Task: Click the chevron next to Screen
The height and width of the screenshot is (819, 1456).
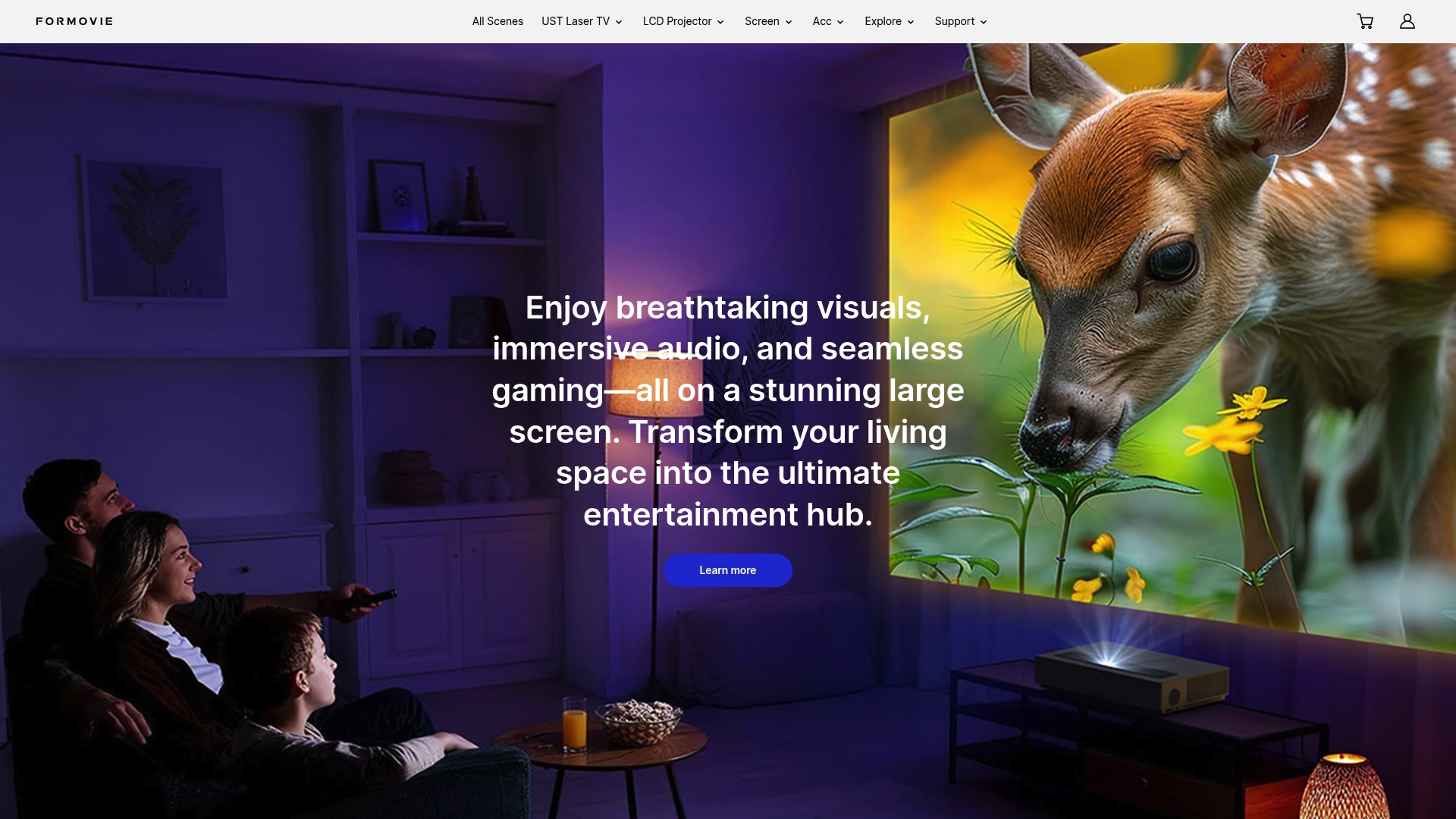Action: point(789,22)
